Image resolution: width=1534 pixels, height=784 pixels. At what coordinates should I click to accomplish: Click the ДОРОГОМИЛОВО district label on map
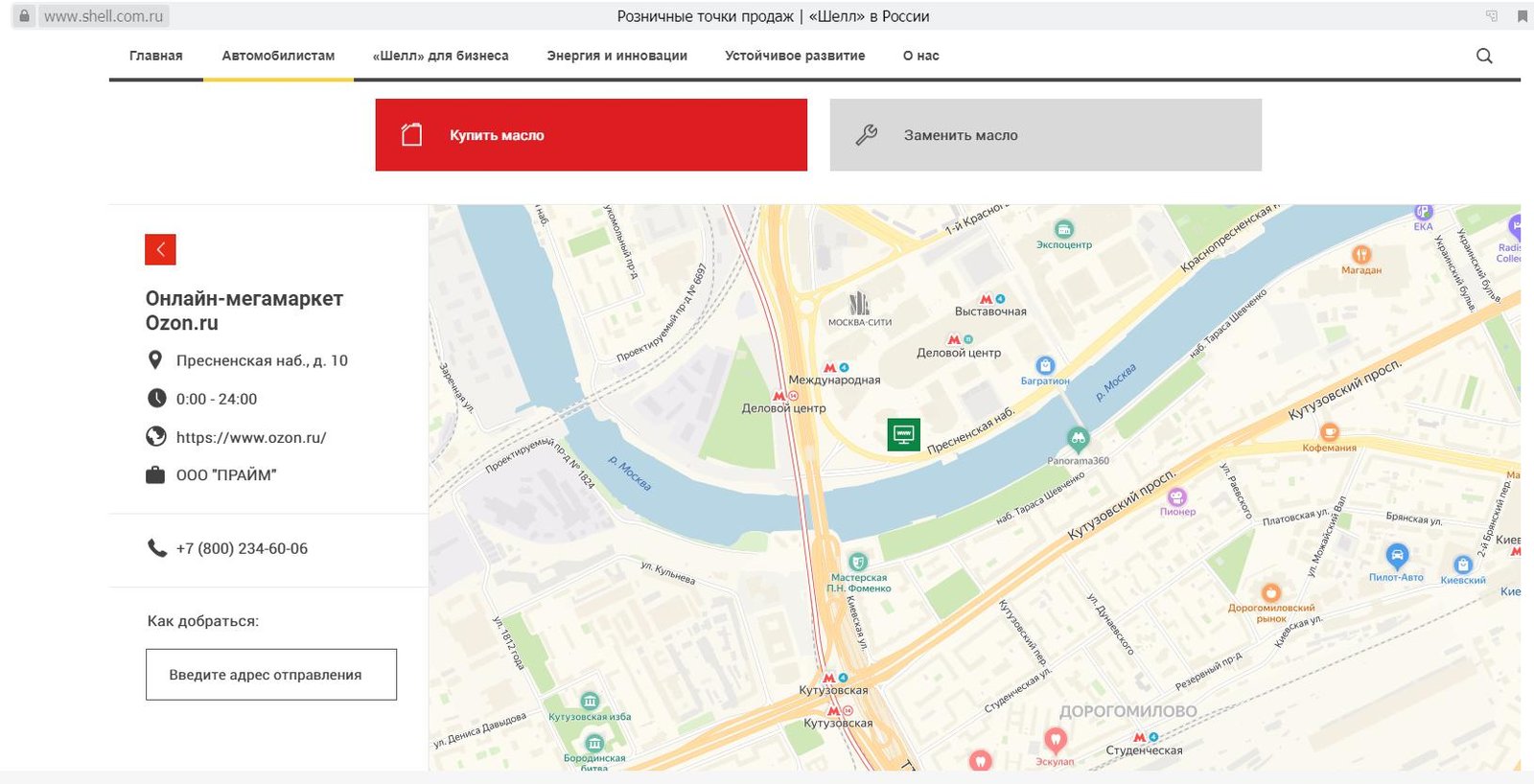(x=1128, y=711)
